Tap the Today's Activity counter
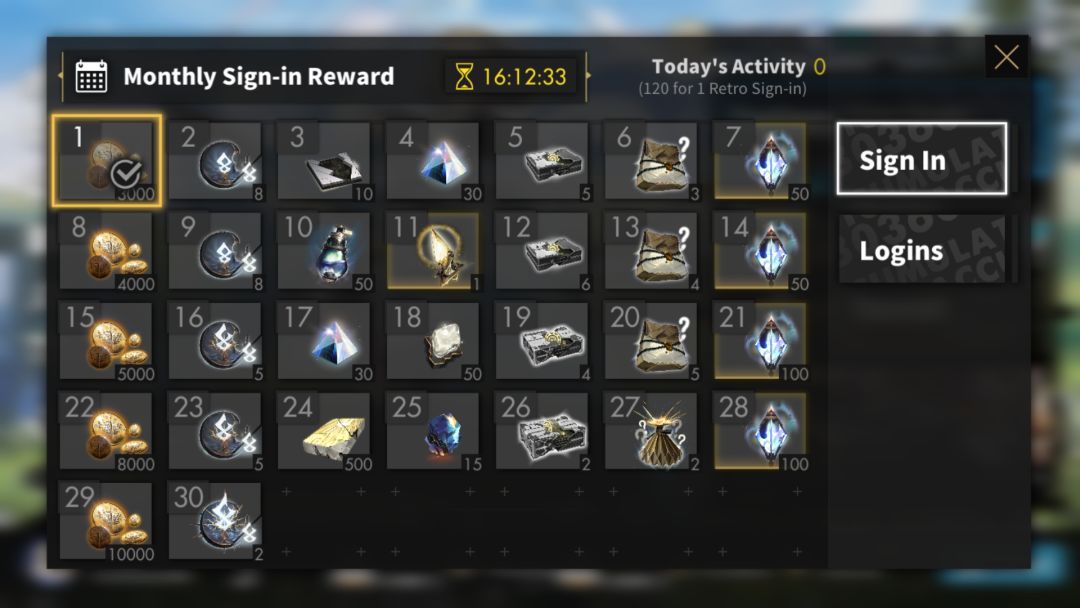1080x608 pixels. [738, 67]
